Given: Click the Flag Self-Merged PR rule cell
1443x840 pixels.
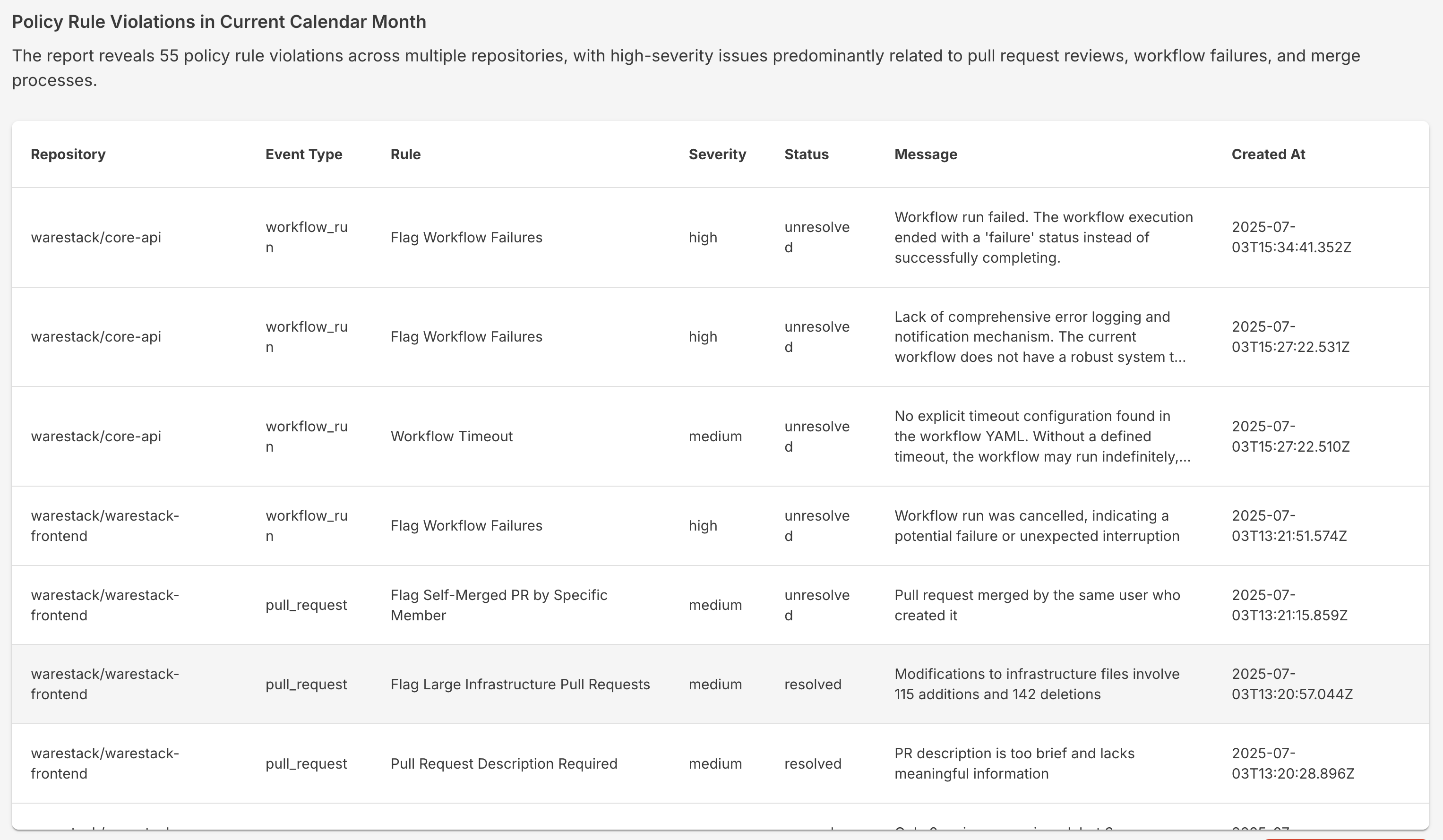Looking at the screenshot, I should coord(499,605).
